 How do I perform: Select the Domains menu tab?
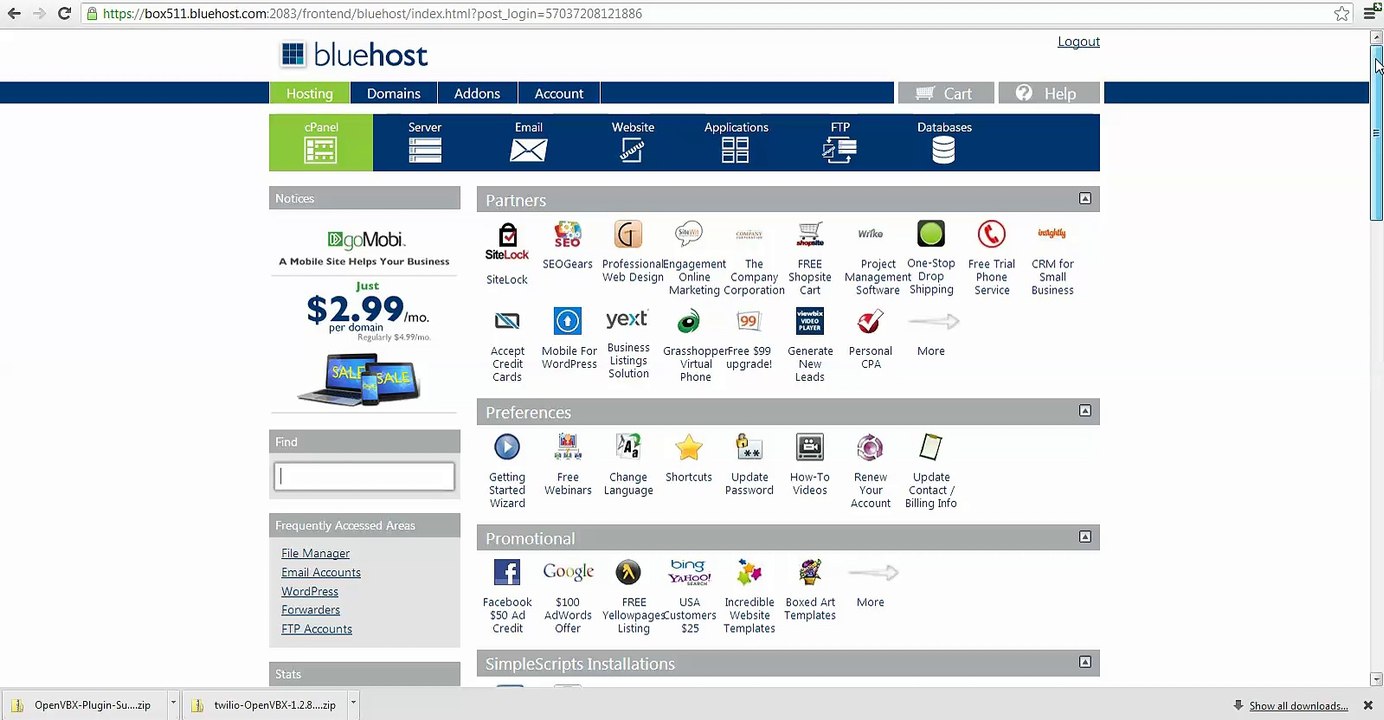click(x=393, y=93)
